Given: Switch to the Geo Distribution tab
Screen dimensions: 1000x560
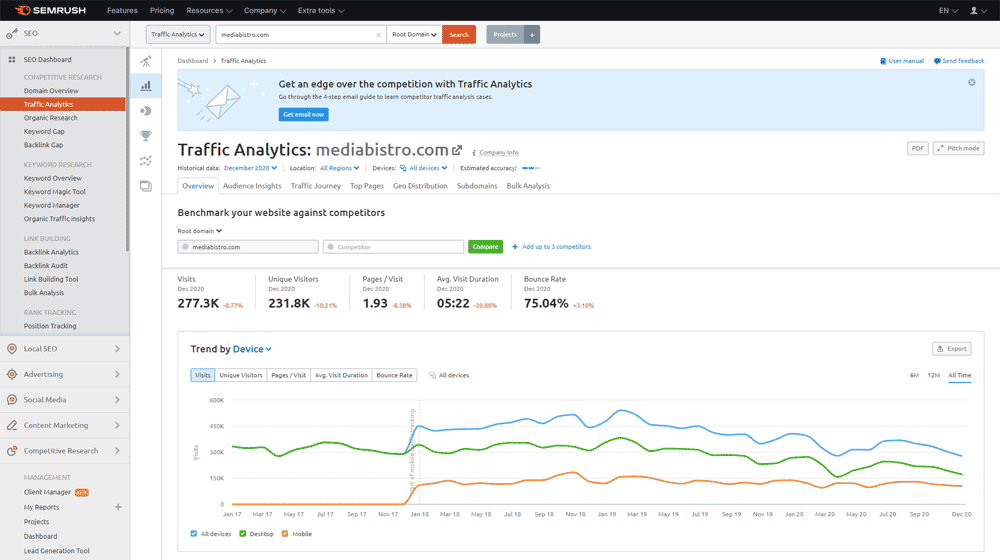Looking at the screenshot, I should (420, 186).
